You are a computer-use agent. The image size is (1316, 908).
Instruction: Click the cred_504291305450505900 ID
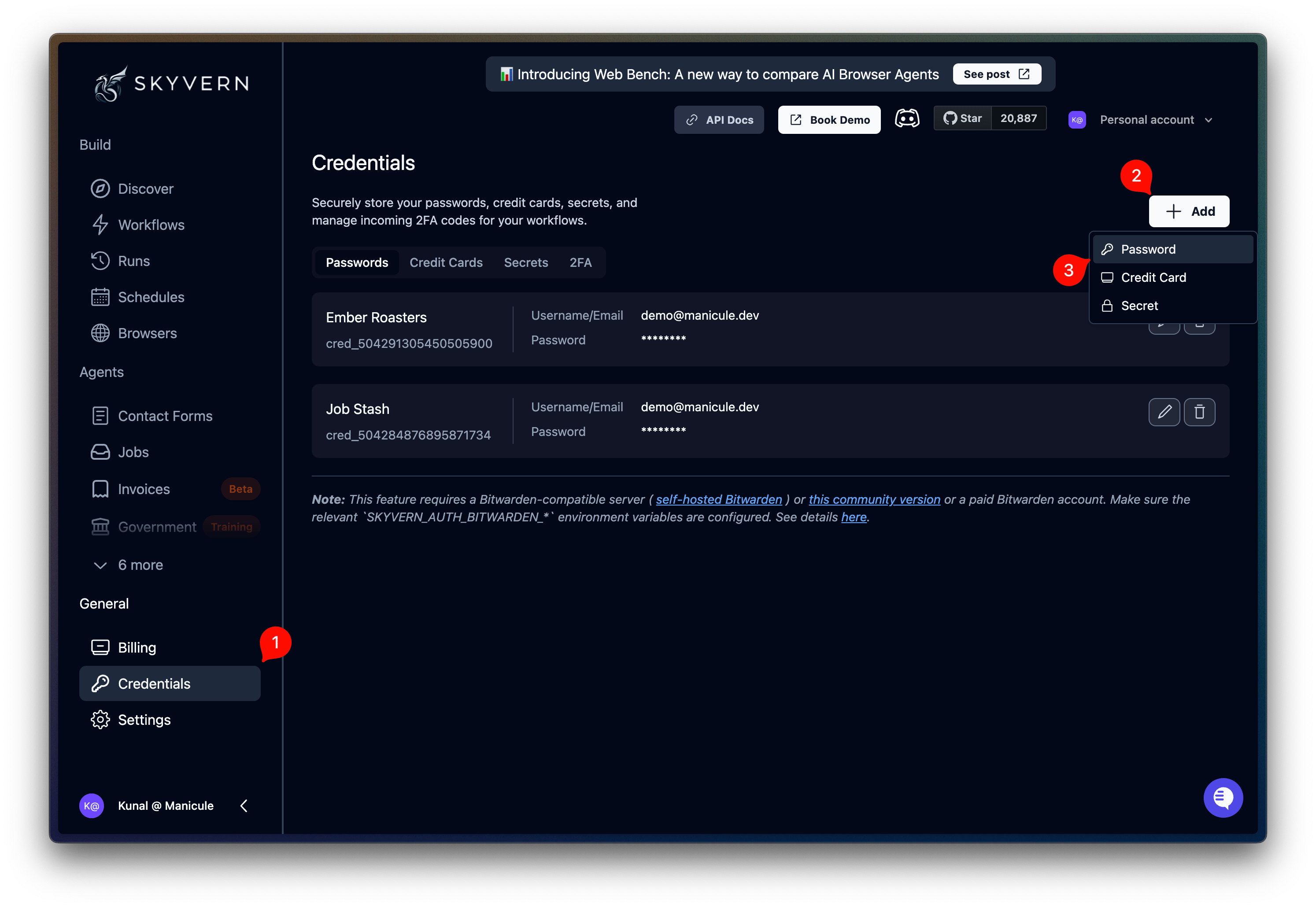pyautogui.click(x=409, y=343)
